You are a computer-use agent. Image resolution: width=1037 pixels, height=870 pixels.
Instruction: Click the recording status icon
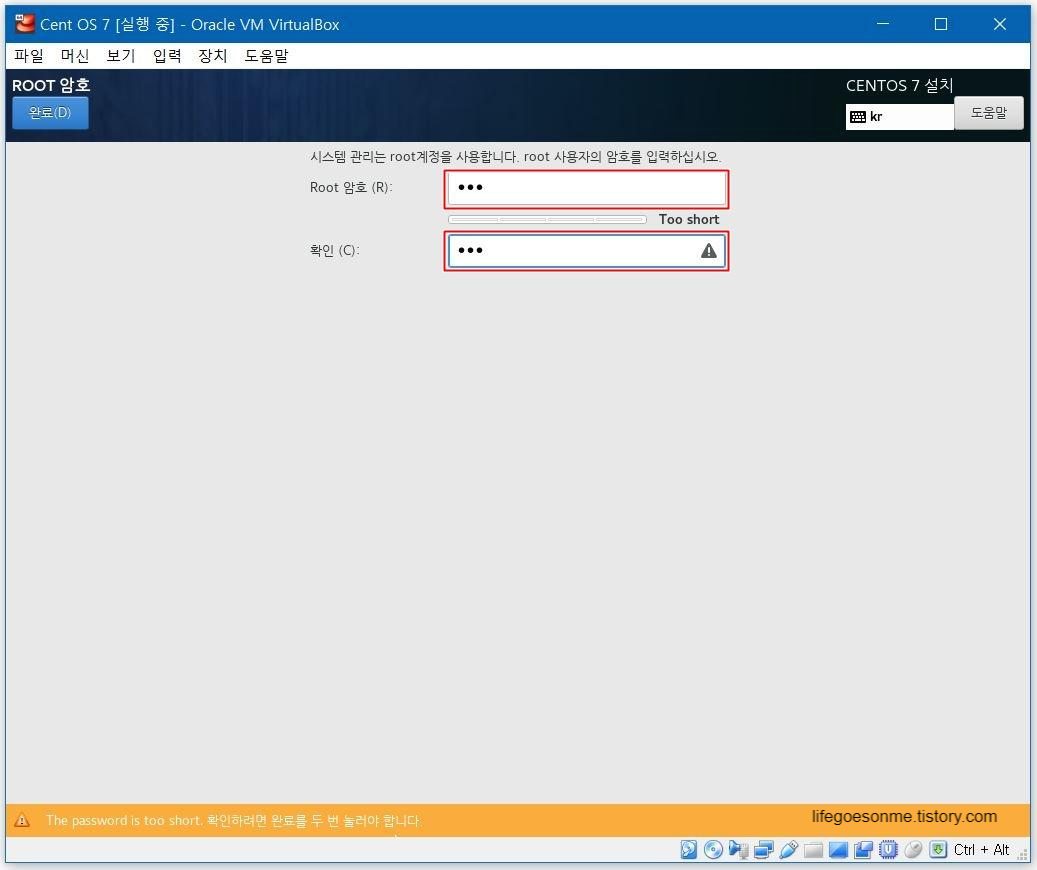tap(863, 849)
